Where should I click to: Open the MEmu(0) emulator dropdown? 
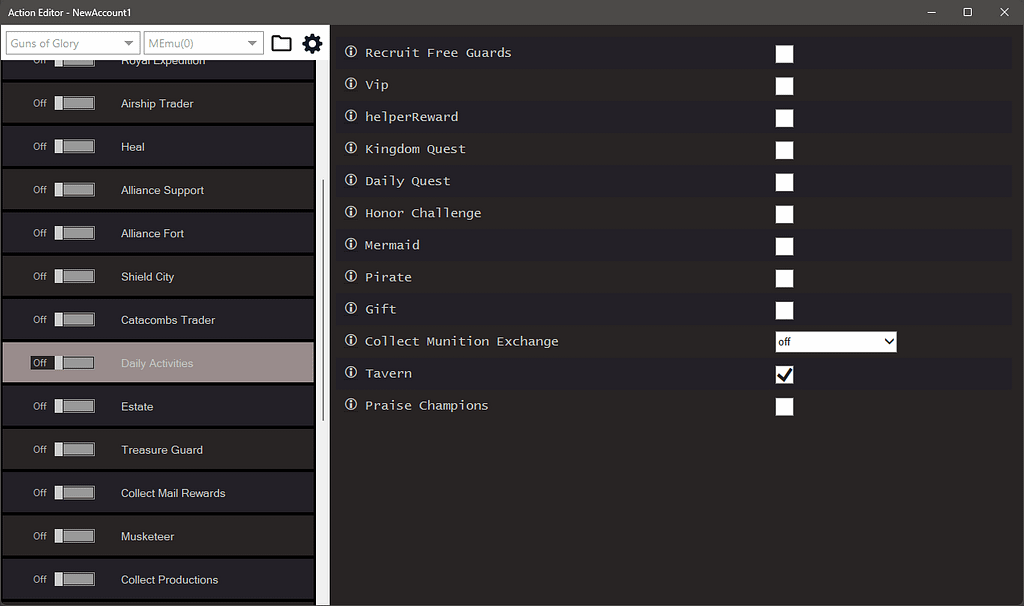(x=203, y=43)
